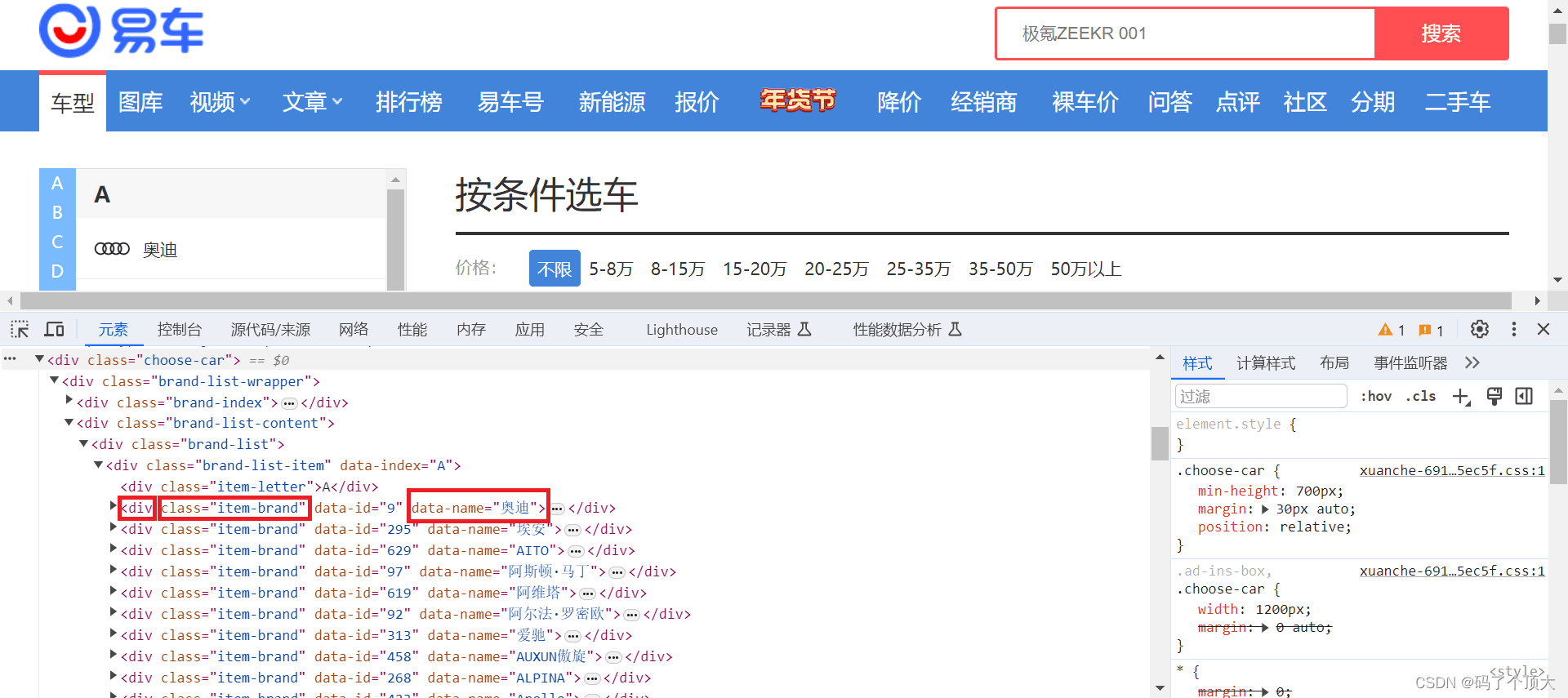This screenshot has width=1568, height=698.
Task: Focus the site search input field
Action: (1186, 33)
